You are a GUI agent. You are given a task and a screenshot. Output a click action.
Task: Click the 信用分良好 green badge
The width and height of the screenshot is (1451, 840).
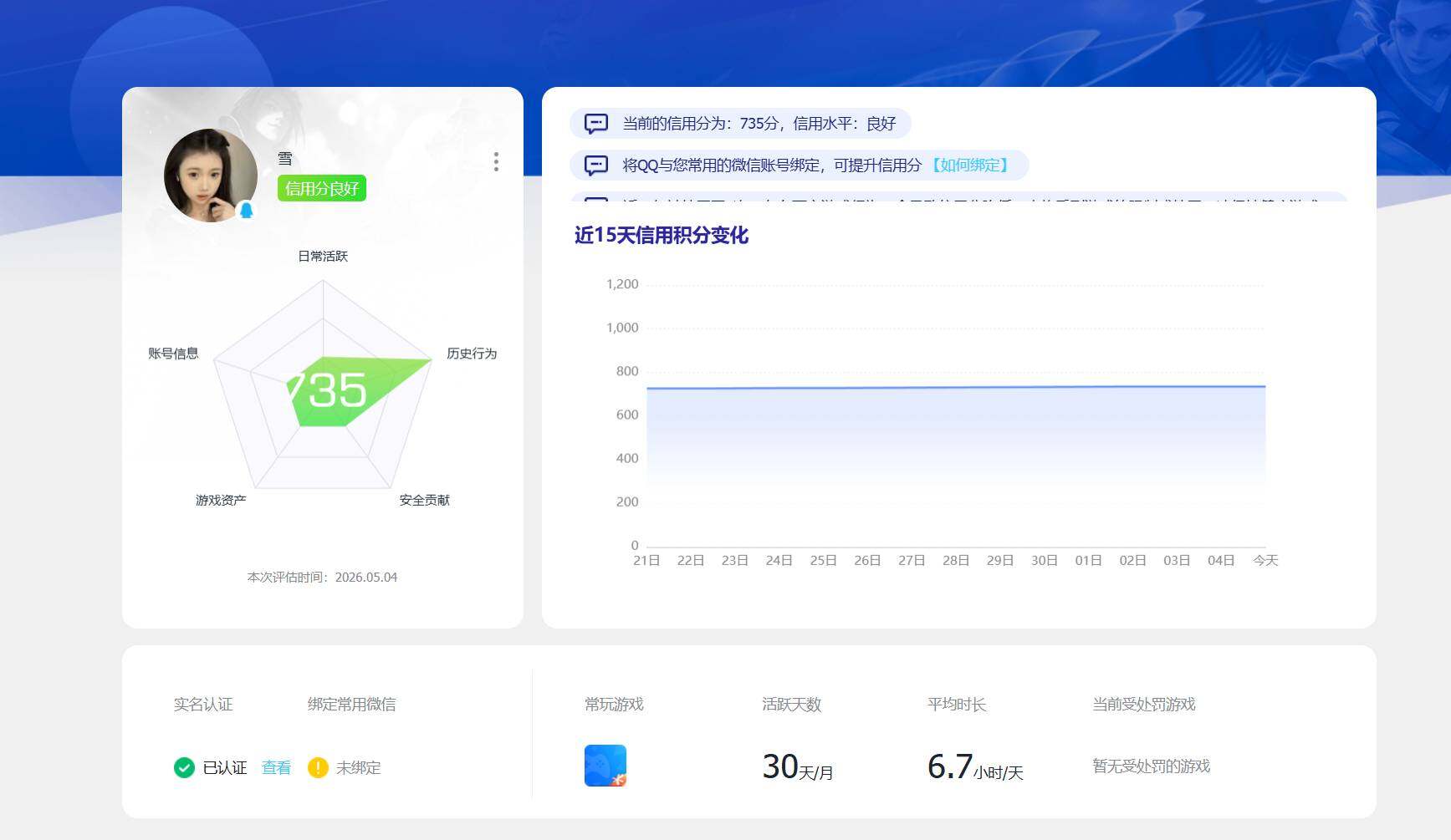tap(322, 189)
